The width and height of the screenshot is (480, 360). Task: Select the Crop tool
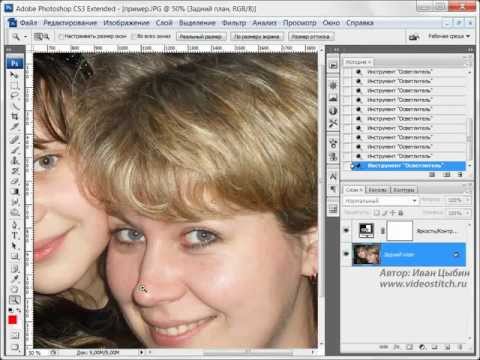coord(14,117)
